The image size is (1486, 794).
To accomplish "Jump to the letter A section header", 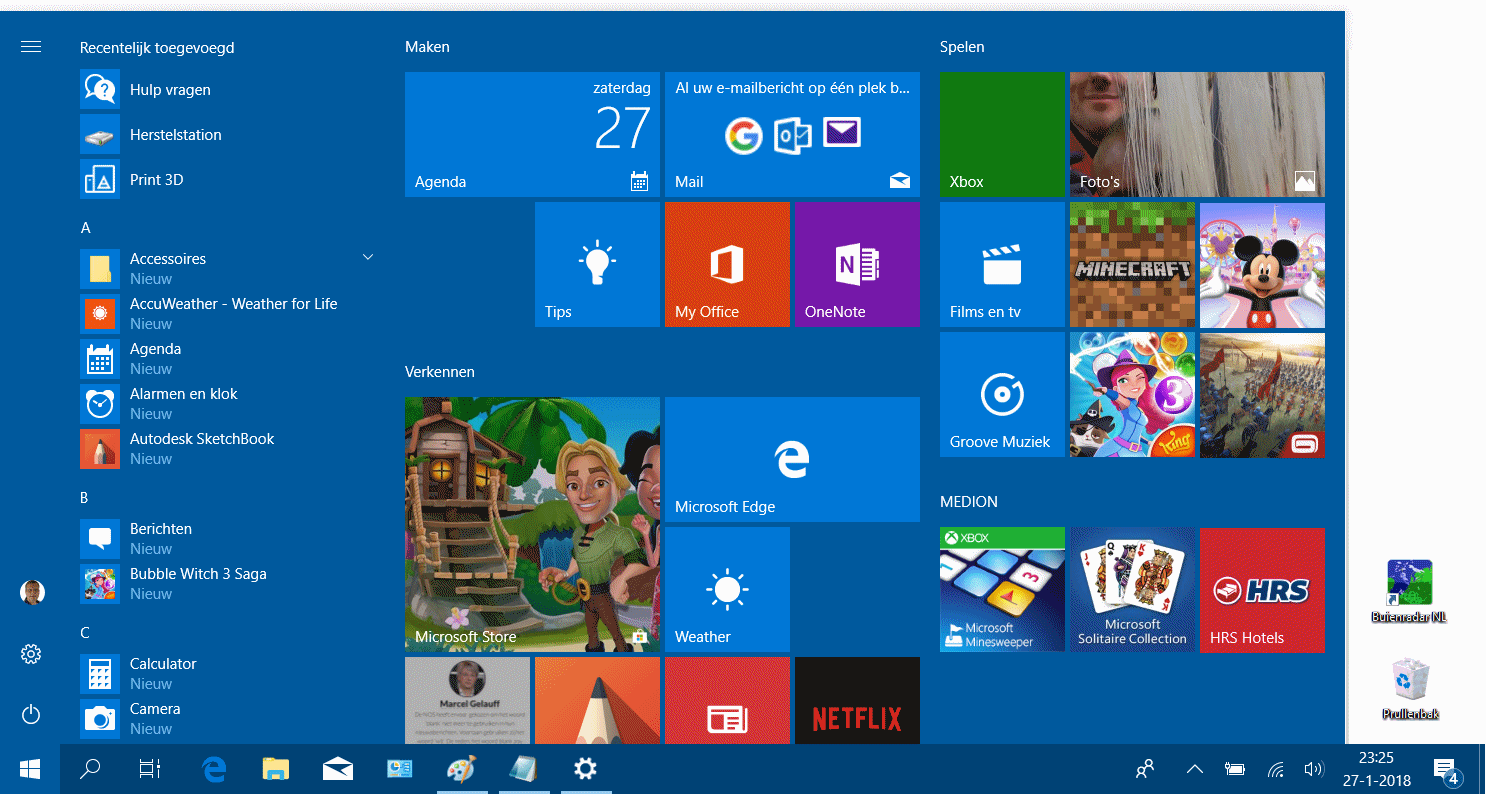I will tap(86, 228).
